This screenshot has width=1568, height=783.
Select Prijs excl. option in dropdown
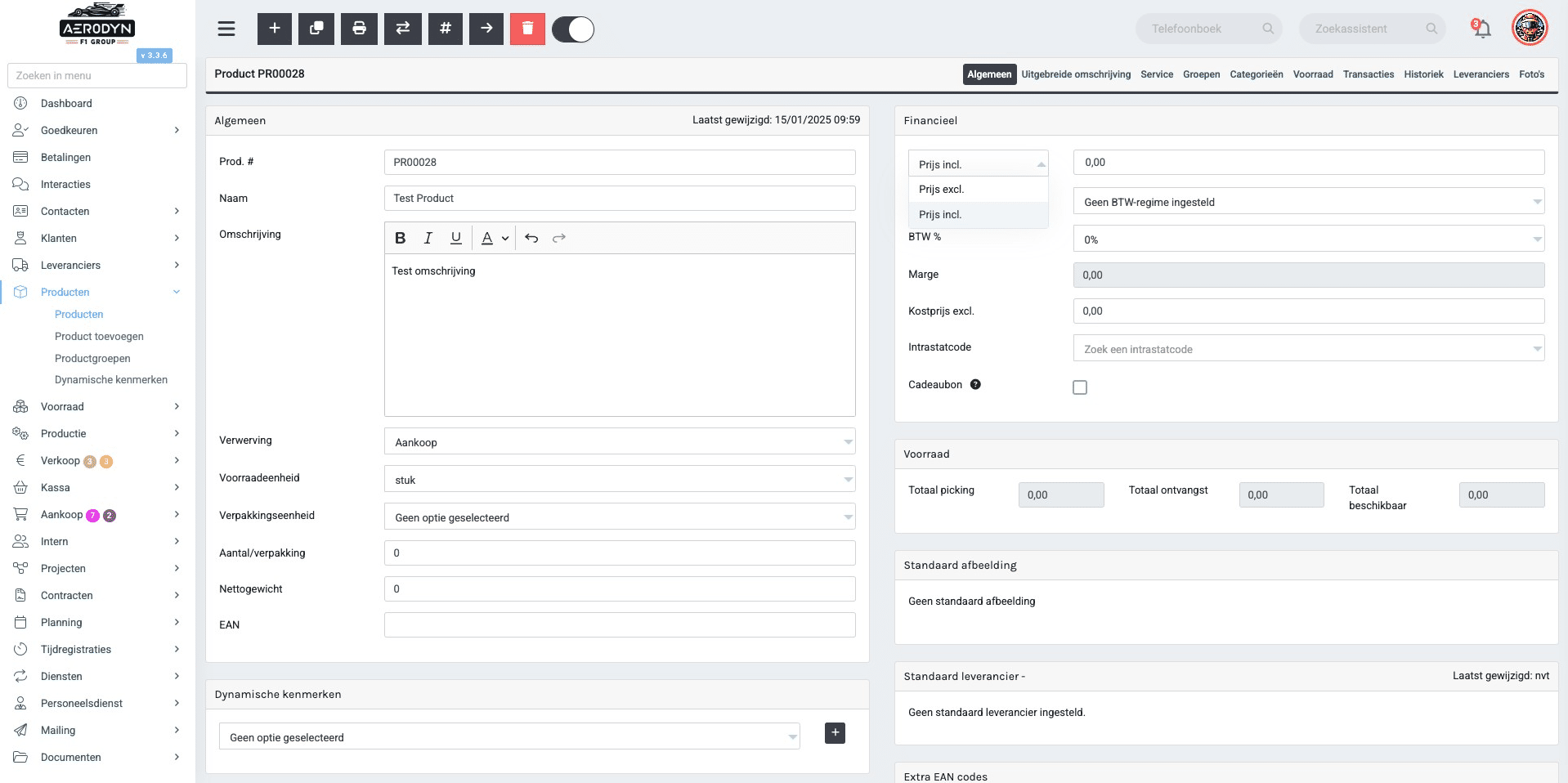(x=978, y=189)
